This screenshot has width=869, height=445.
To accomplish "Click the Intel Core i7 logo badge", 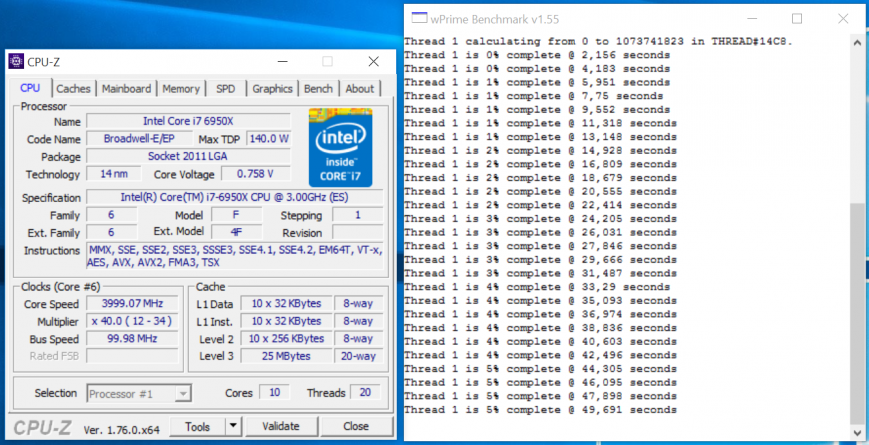I will click(340, 147).
